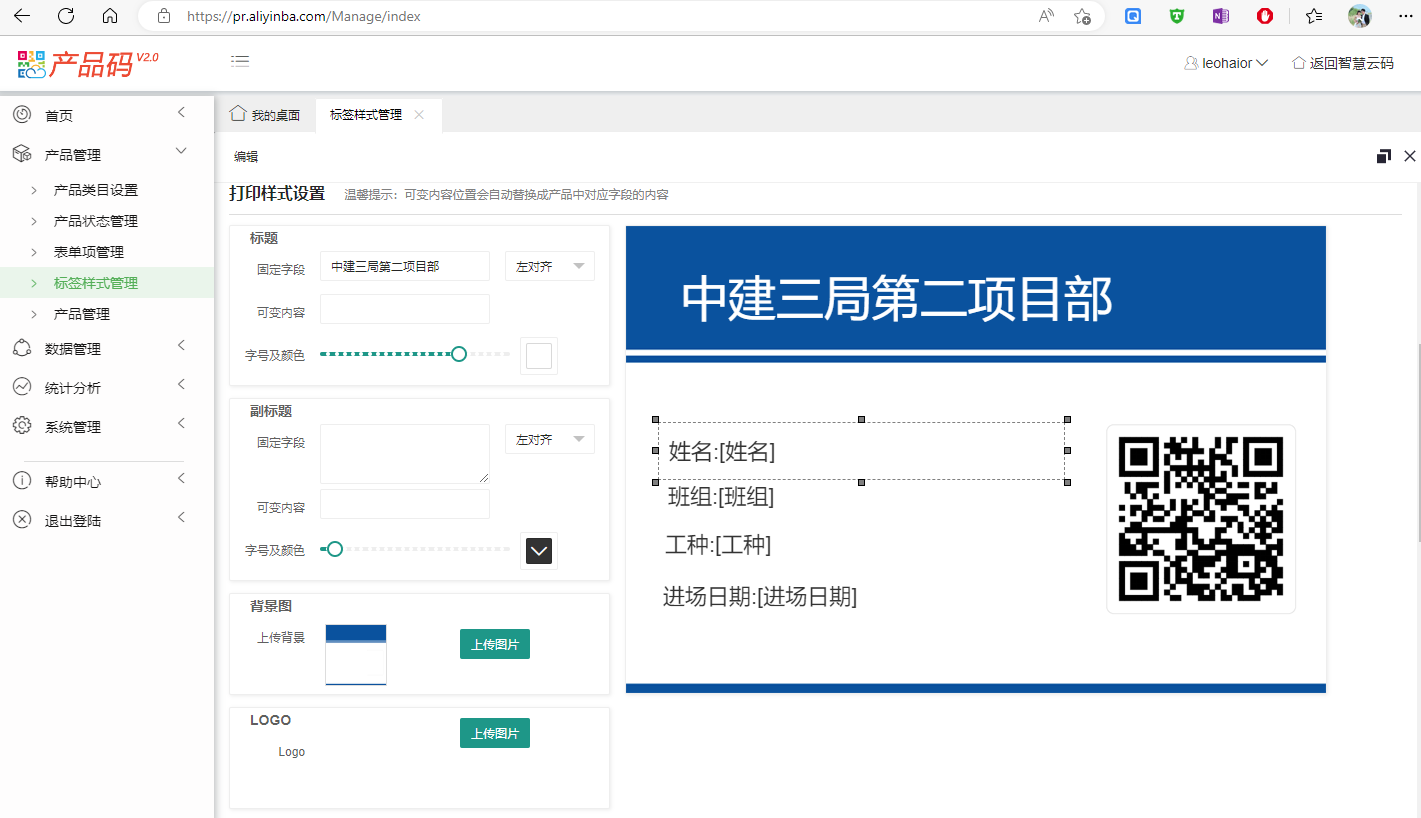This screenshot has height=818, width=1421.
Task: Click the title font size slider handle
Action: 459,354
